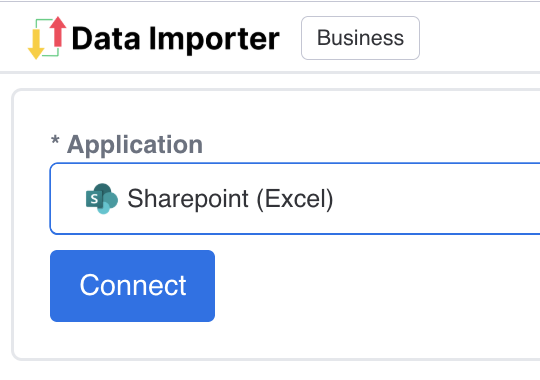Expand the Sharepoint (Excel) combo box
Viewport: 540px width, 380px height.
point(295,198)
